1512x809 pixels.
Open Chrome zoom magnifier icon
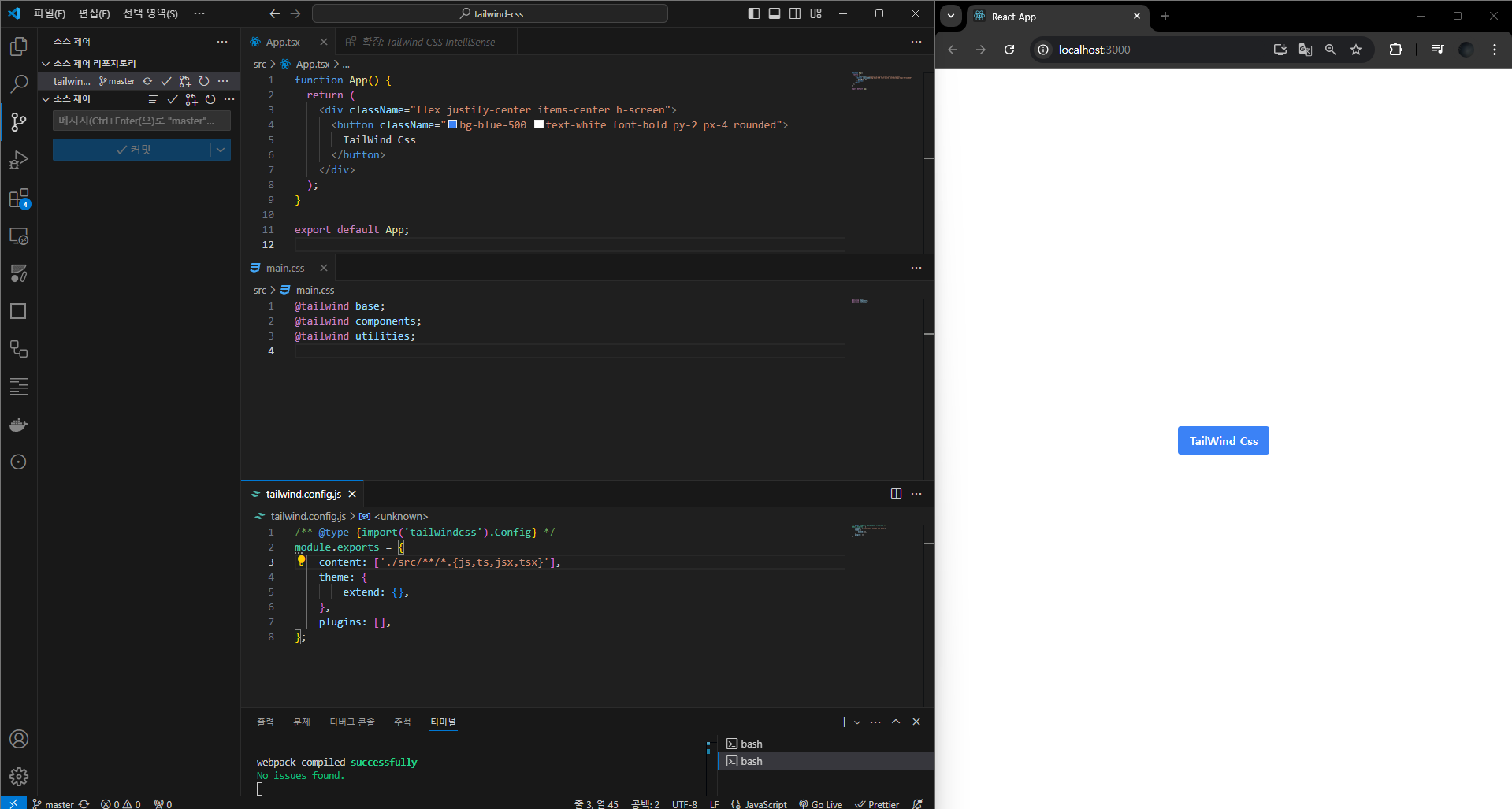1331,50
